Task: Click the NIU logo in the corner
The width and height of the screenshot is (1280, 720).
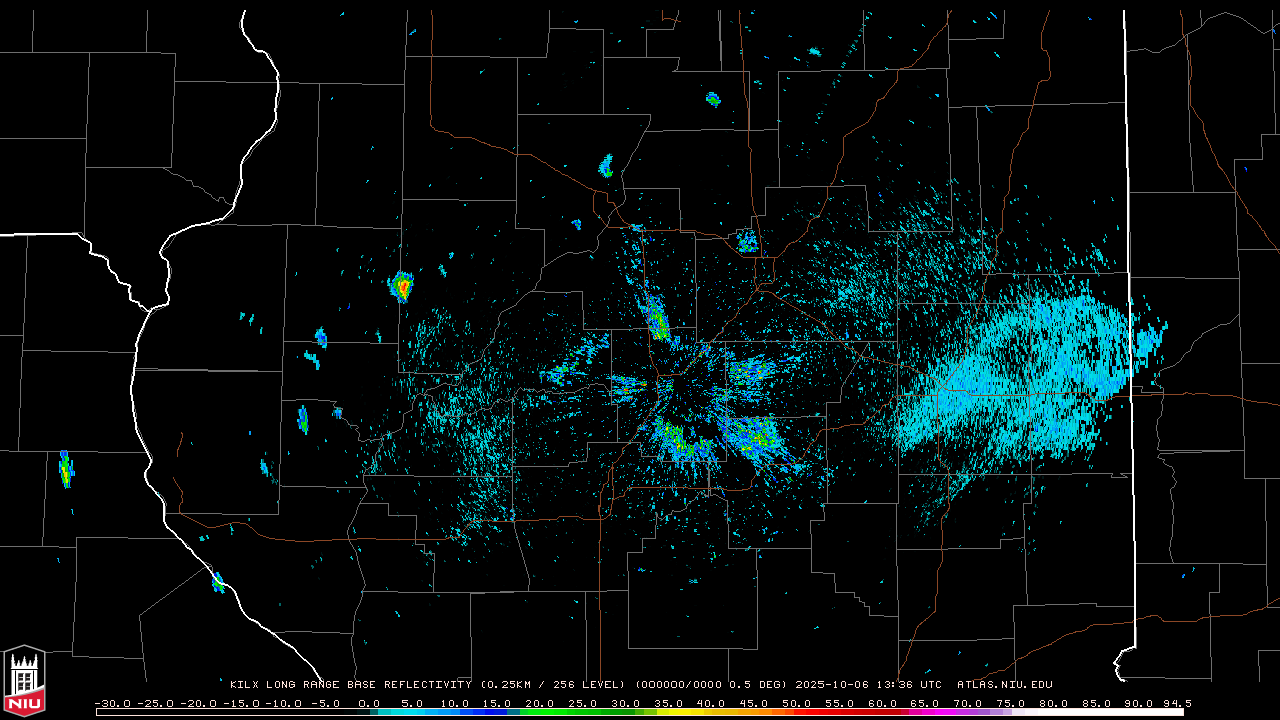Action: pos(24,681)
